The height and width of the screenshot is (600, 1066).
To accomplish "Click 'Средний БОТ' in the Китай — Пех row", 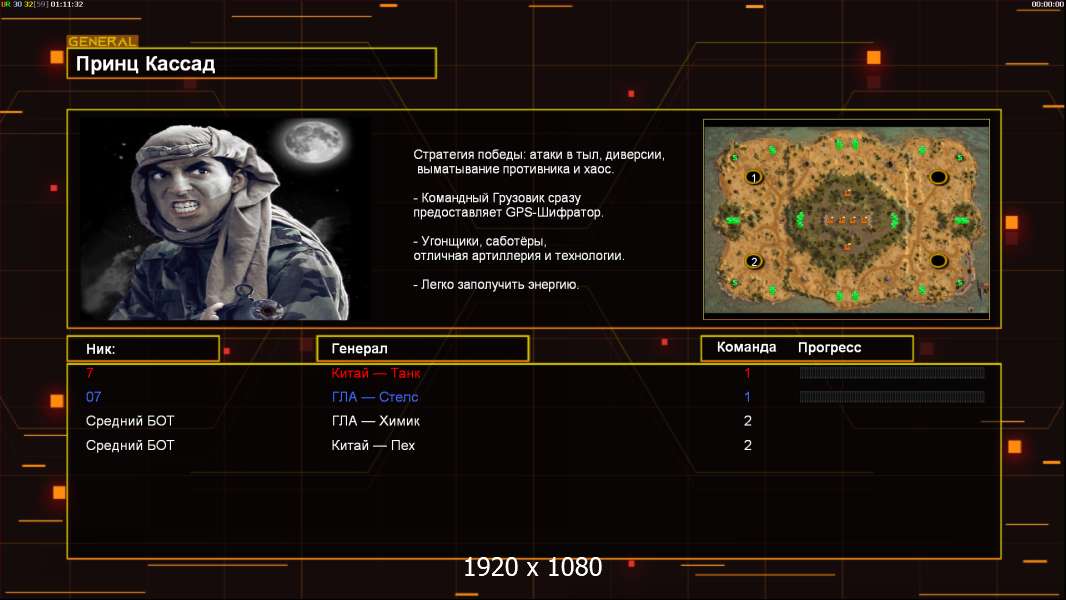I will pyautogui.click(x=130, y=446).
